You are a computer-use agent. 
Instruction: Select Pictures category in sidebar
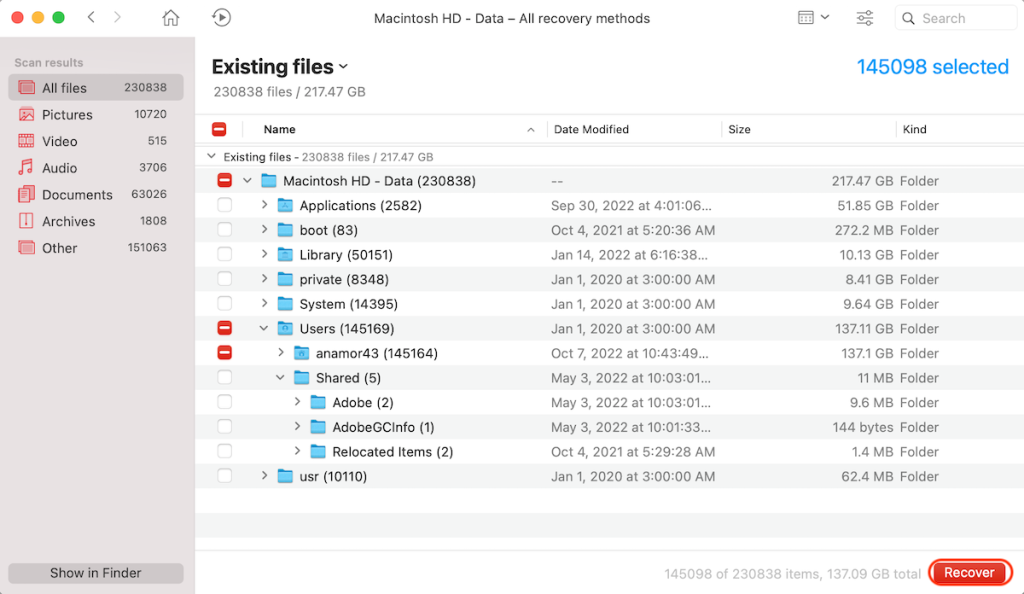[95, 114]
